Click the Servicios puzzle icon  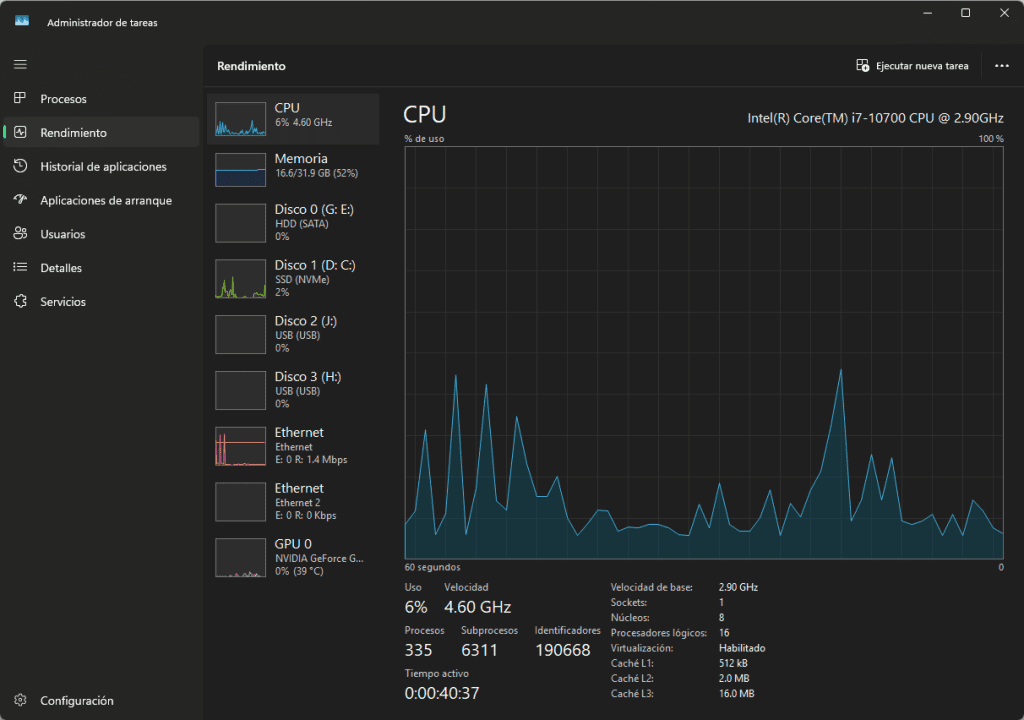point(20,302)
